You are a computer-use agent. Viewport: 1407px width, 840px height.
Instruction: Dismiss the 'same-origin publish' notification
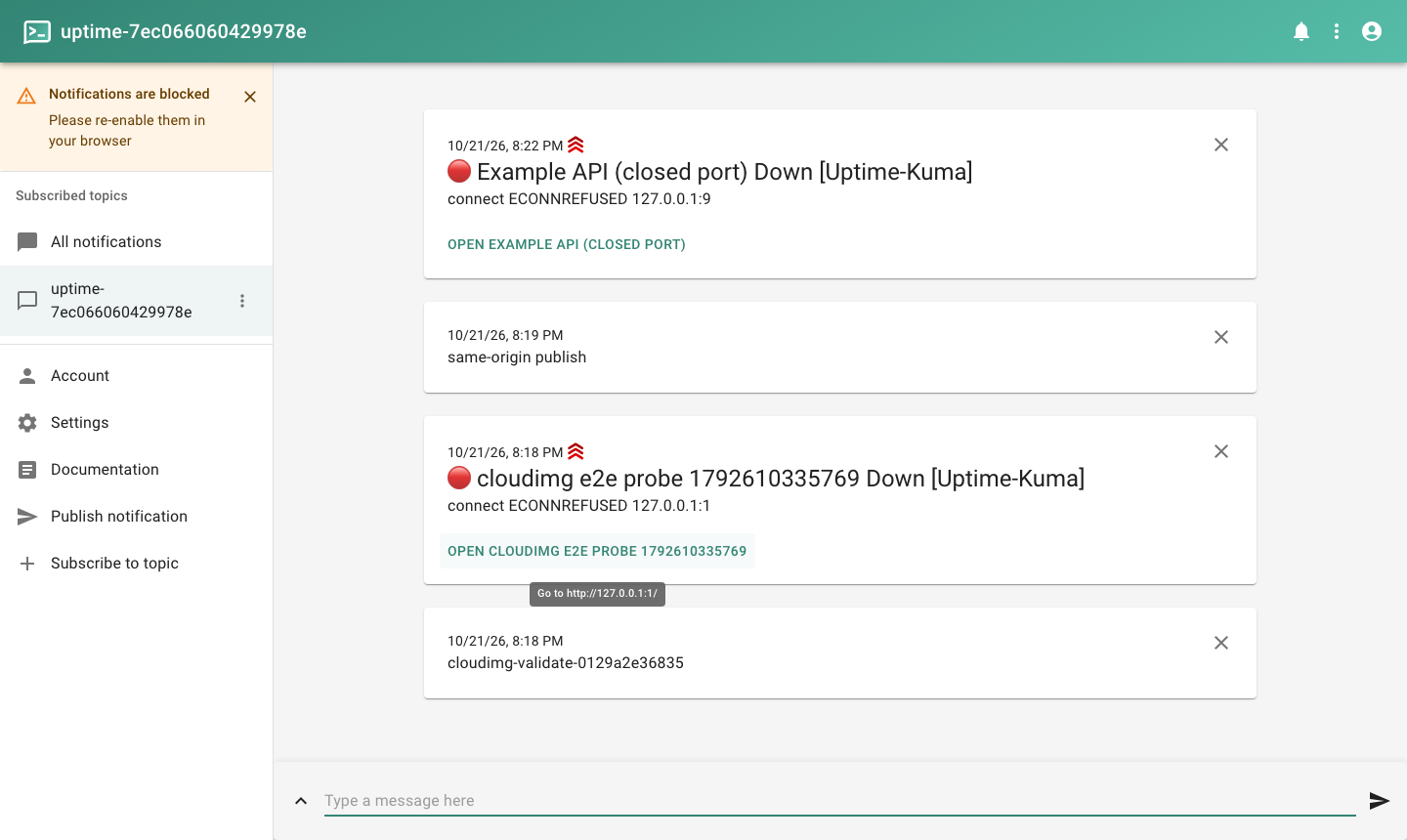point(1221,337)
